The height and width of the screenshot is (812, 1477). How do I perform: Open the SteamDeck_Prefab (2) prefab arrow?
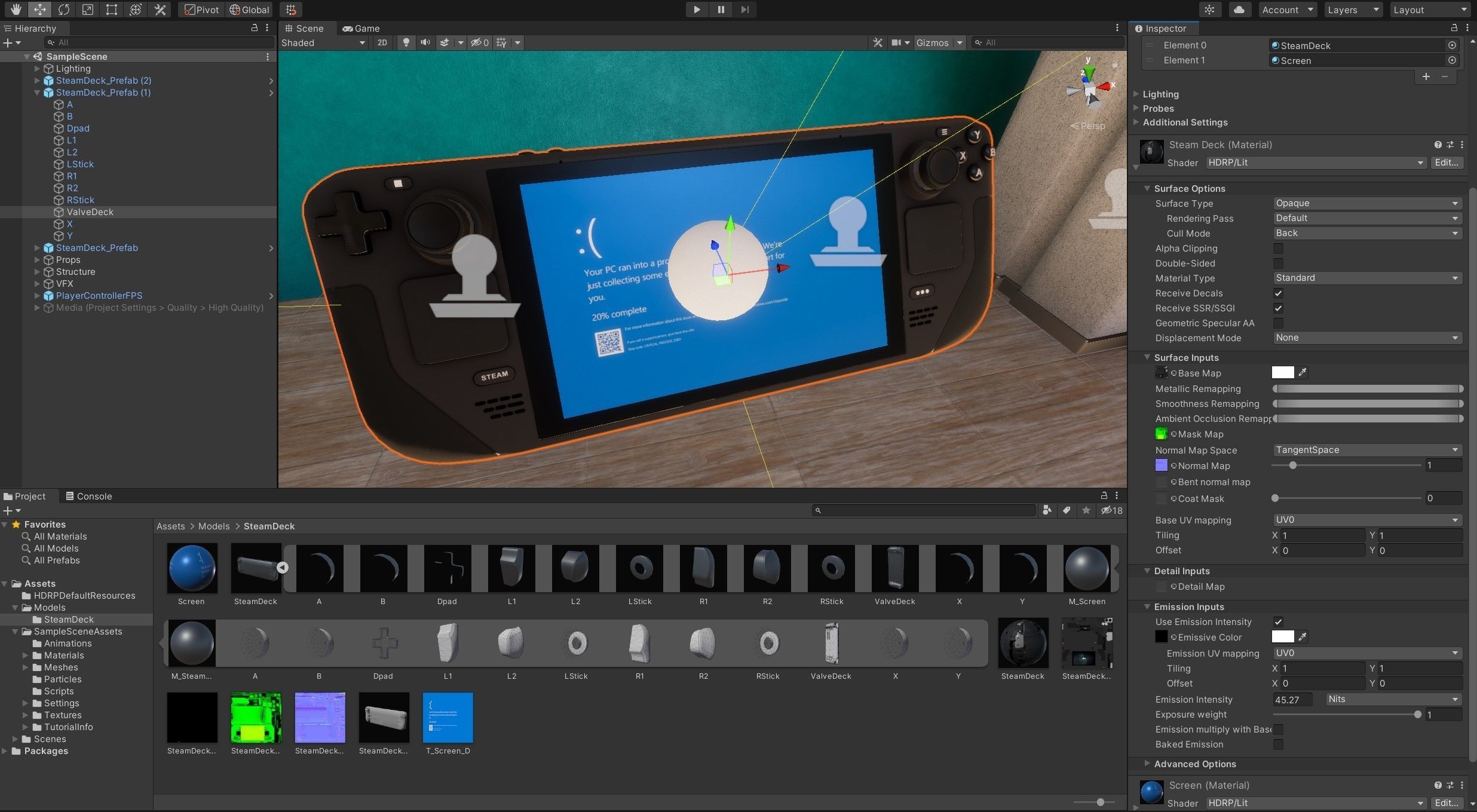[271, 81]
